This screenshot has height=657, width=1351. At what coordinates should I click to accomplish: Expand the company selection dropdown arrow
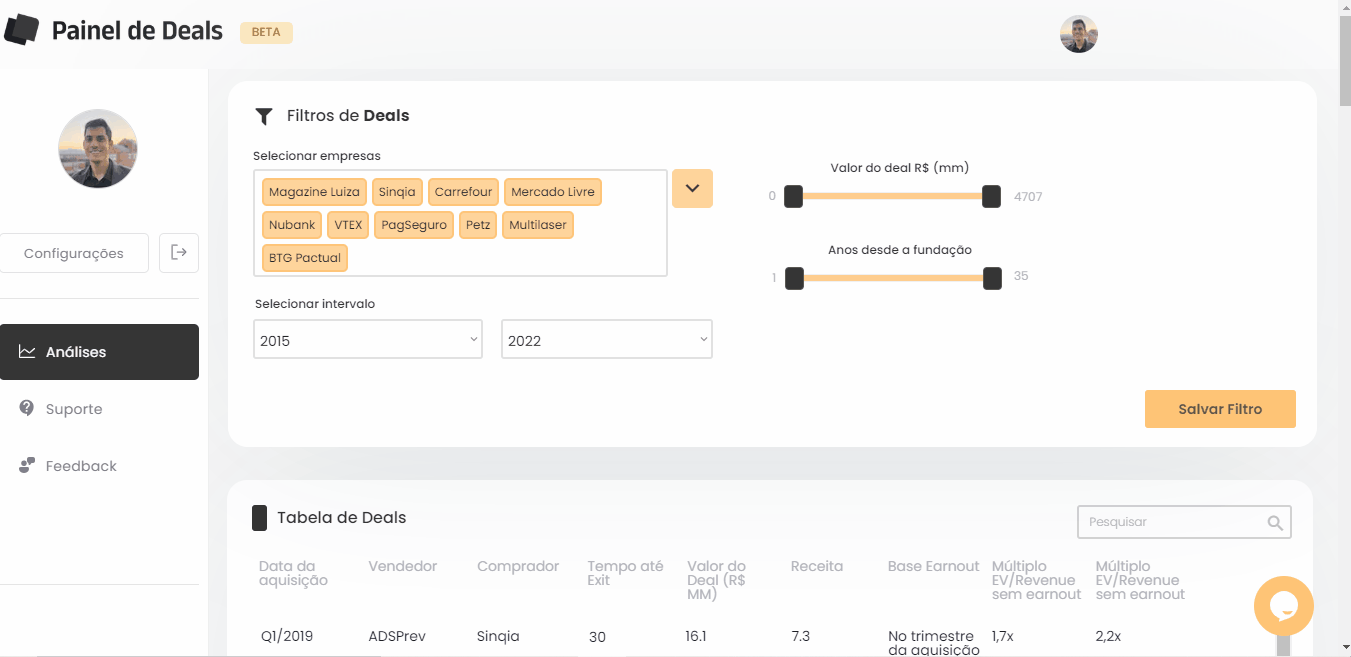(x=692, y=189)
